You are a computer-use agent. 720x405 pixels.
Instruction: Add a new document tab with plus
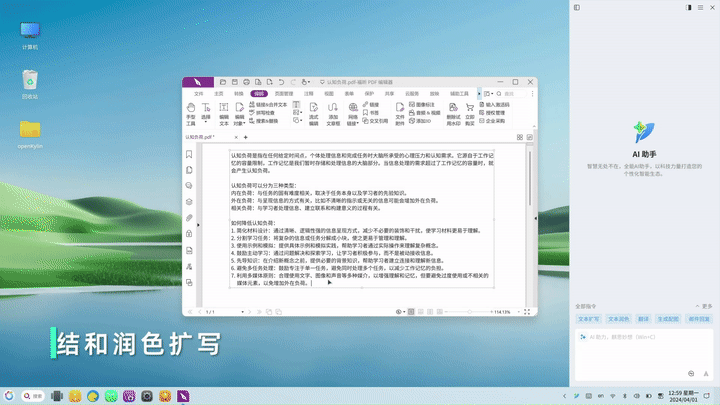[246, 137]
